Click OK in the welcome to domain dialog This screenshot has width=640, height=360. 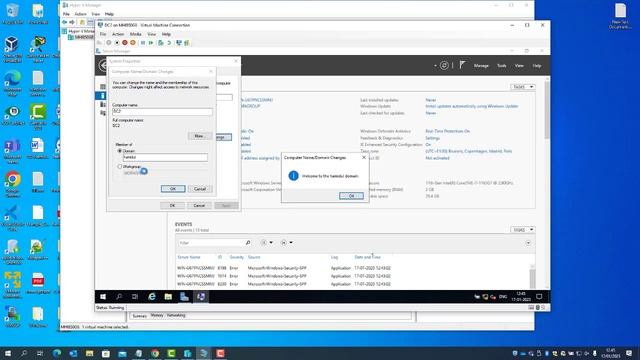[351, 196]
